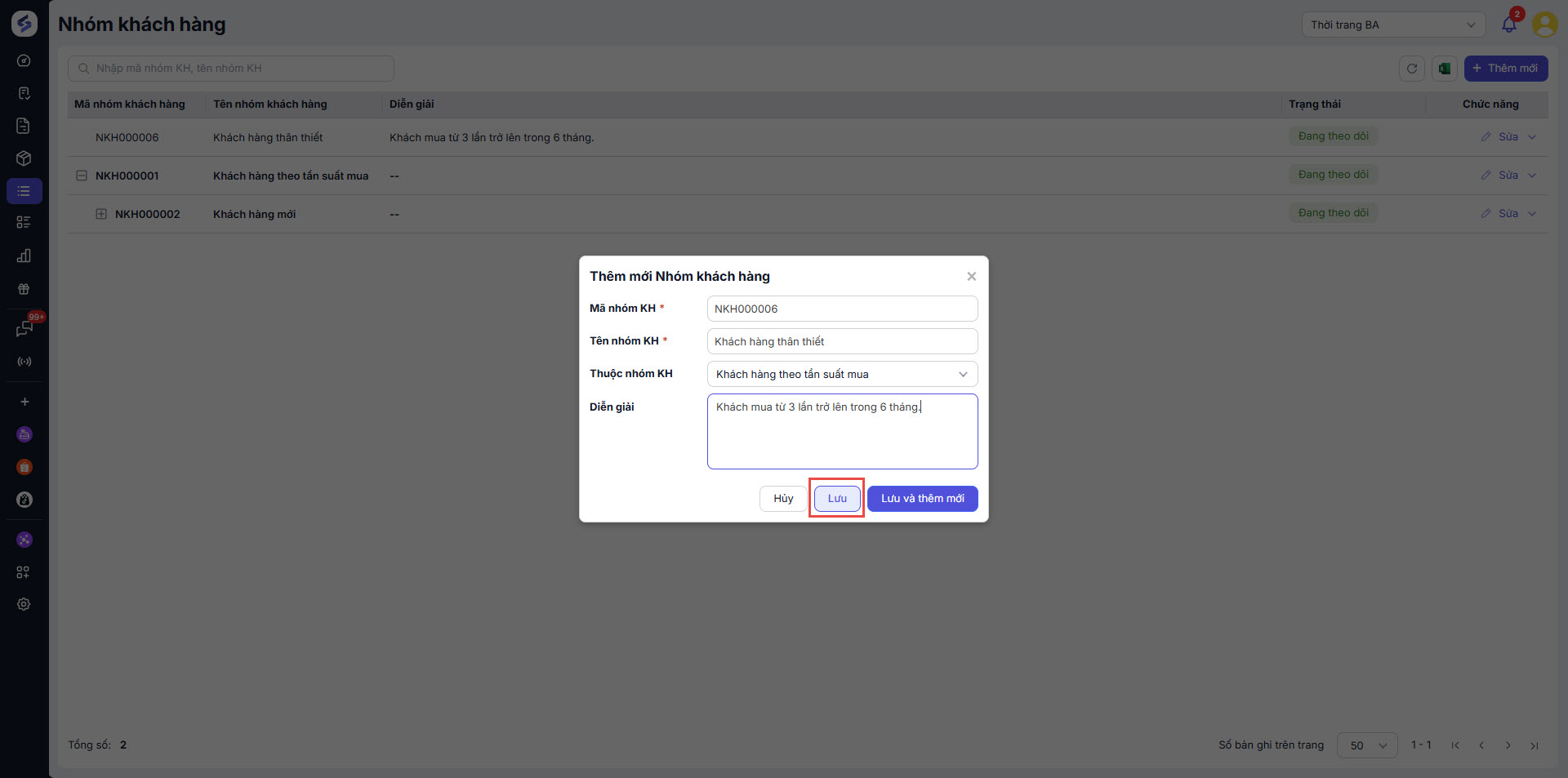1568x778 pixels.
Task: Open the "Thời trang BA" dropdown
Action: click(x=1393, y=24)
